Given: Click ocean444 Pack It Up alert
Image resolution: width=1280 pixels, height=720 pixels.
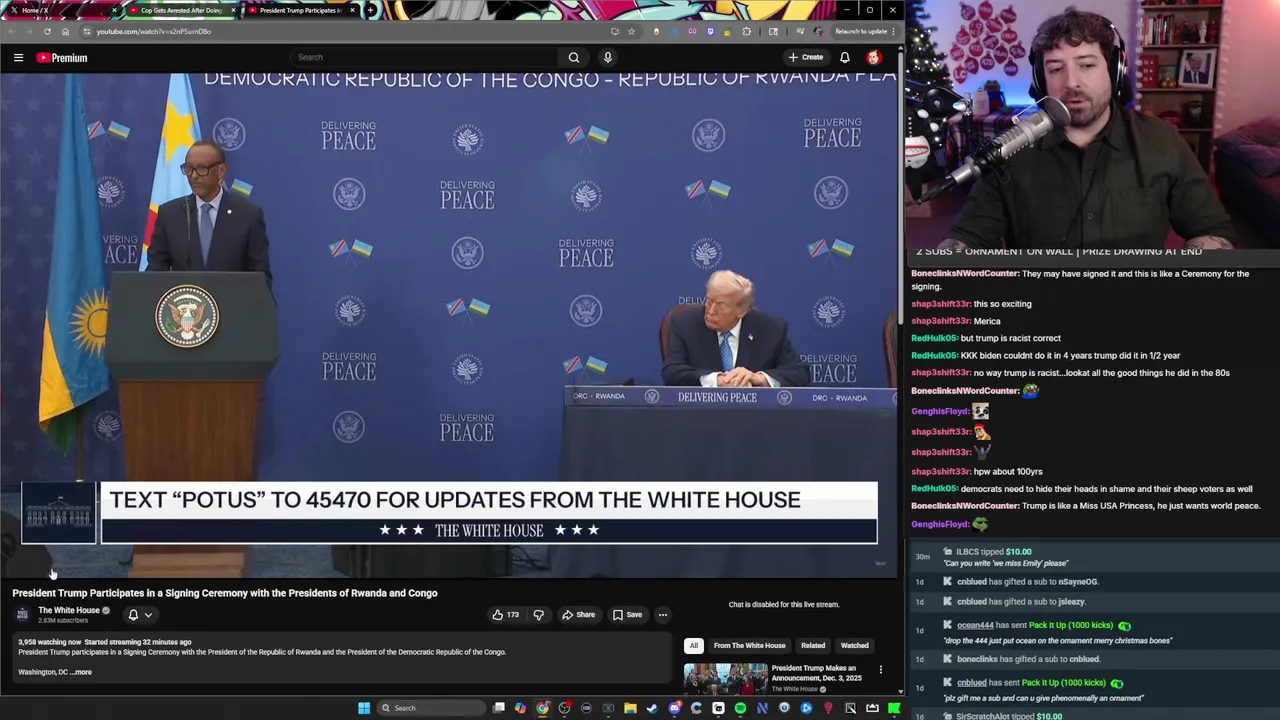Looking at the screenshot, I should pyautogui.click(x=1093, y=632).
